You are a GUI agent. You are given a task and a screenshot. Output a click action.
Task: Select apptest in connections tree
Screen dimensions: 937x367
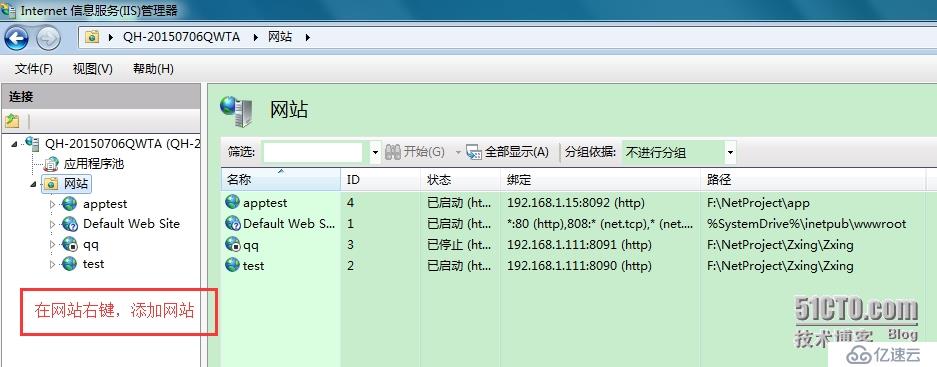pos(105,204)
